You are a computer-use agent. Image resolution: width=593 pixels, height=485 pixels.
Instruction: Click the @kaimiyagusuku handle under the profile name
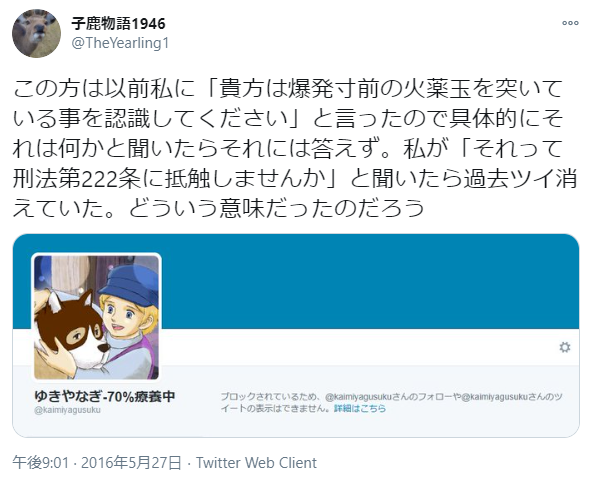67,410
